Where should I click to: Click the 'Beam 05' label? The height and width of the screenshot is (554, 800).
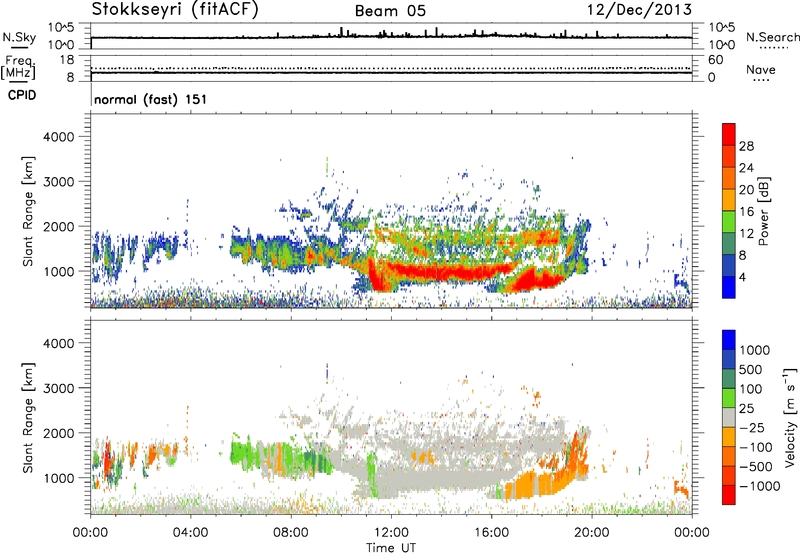390,11
